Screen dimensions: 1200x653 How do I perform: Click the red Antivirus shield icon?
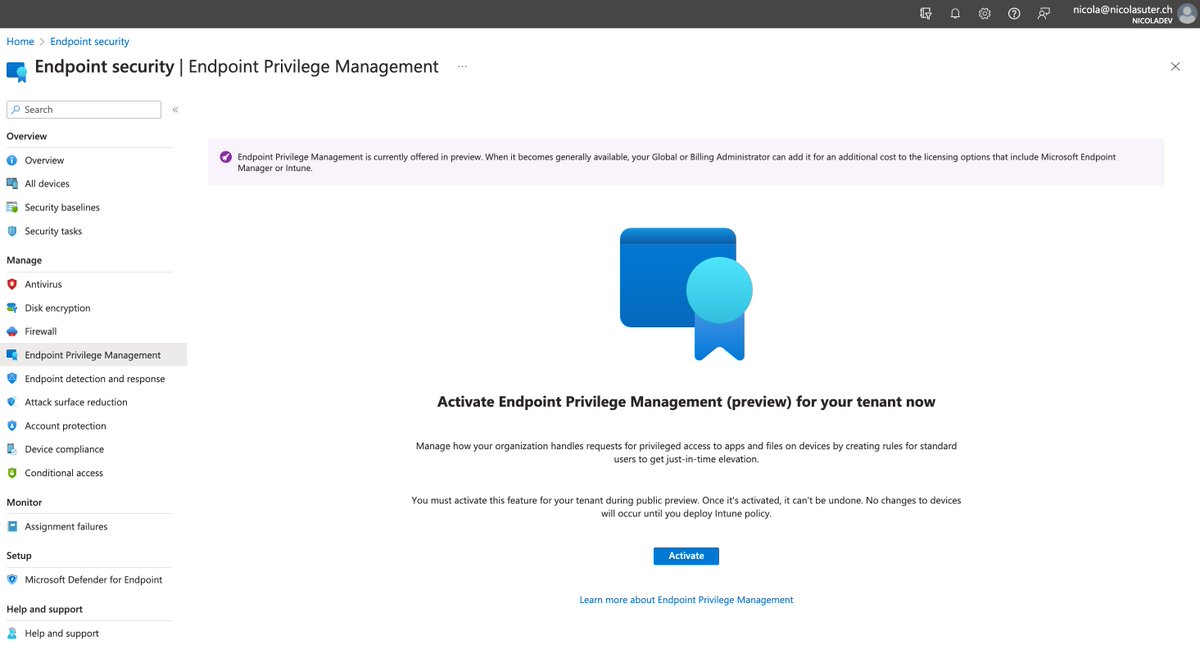pos(12,284)
